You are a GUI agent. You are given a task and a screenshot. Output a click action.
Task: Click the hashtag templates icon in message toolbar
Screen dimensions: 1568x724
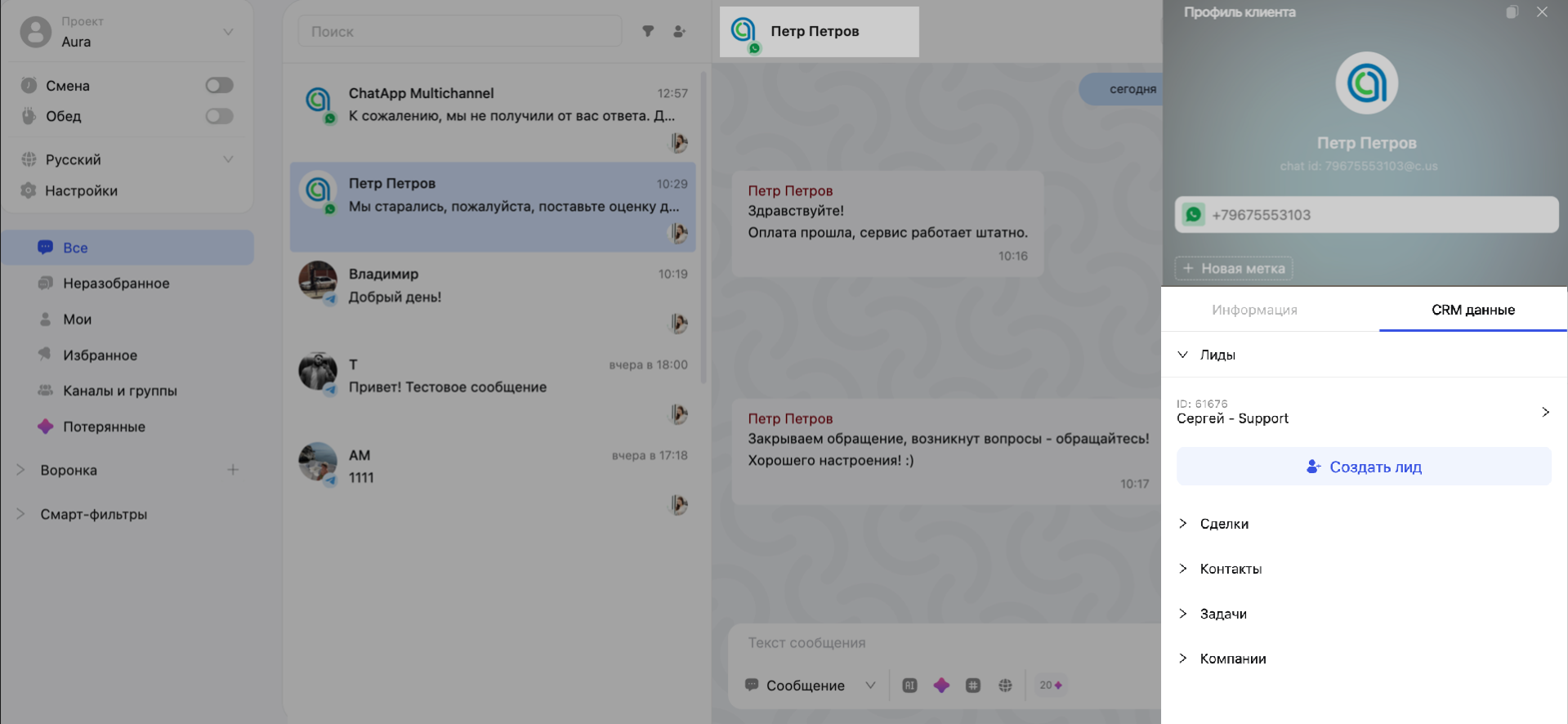(x=972, y=686)
